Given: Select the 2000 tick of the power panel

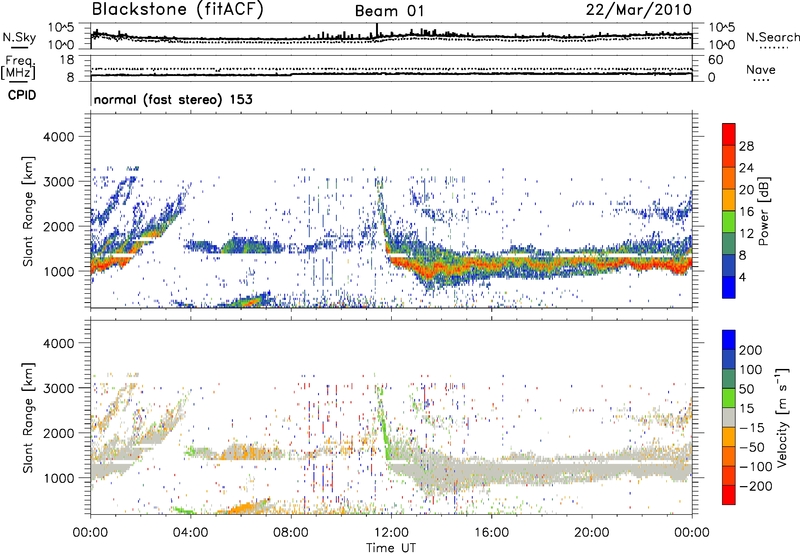Looking at the screenshot, I should (x=58, y=226).
